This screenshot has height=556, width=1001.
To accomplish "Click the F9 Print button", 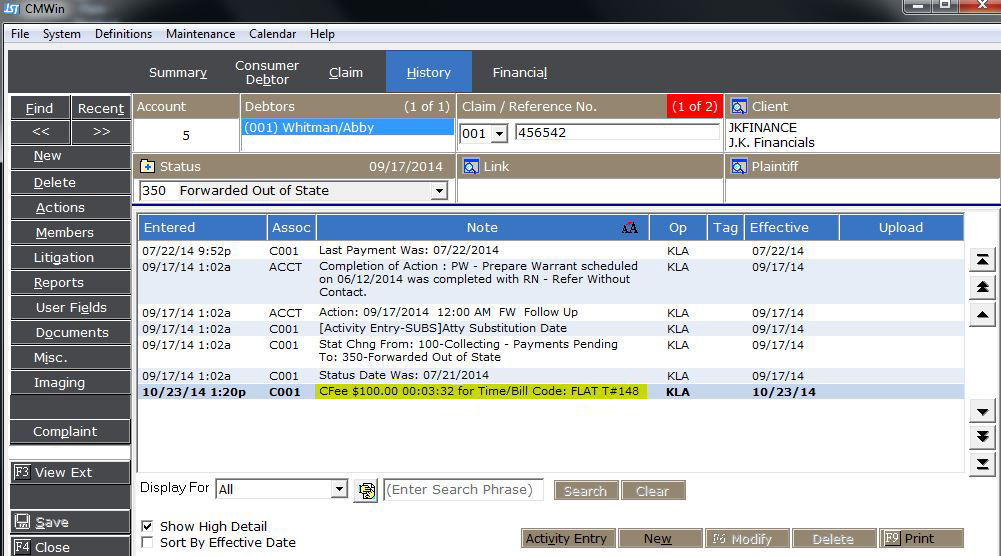I will coord(921,538).
